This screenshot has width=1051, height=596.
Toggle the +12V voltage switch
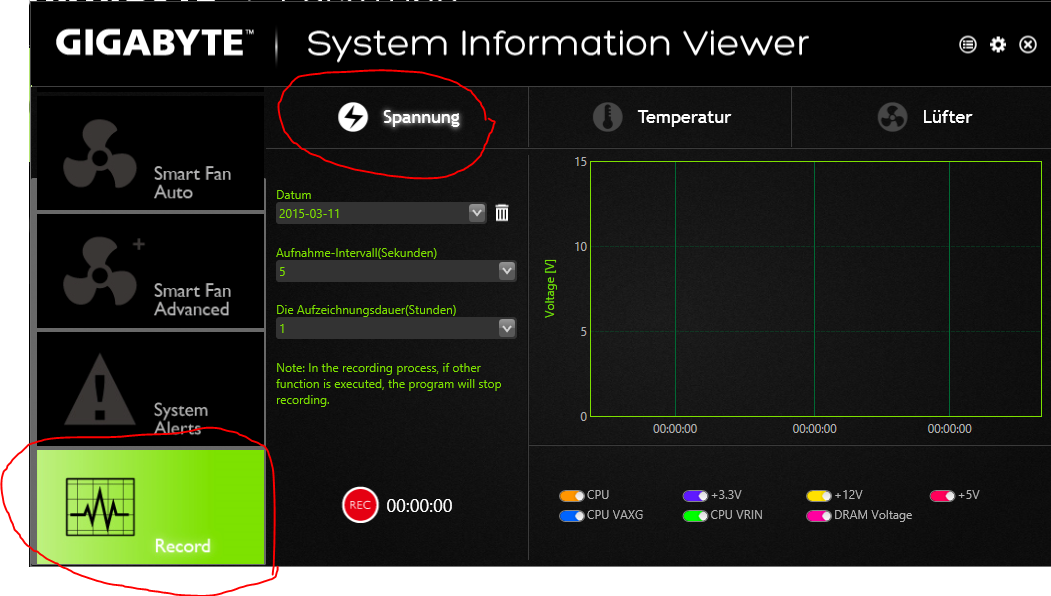pos(818,495)
